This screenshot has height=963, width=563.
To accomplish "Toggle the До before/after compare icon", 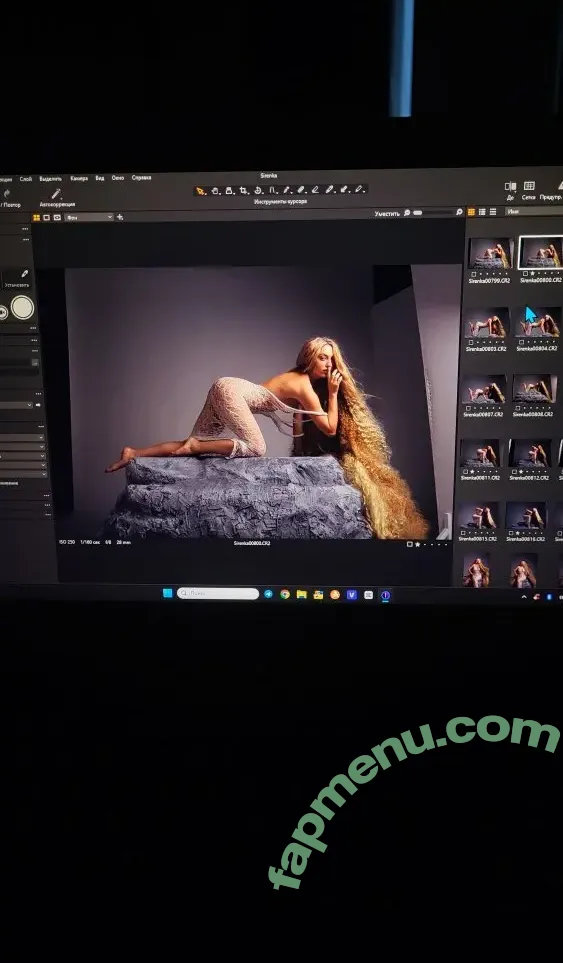I will click(510, 187).
